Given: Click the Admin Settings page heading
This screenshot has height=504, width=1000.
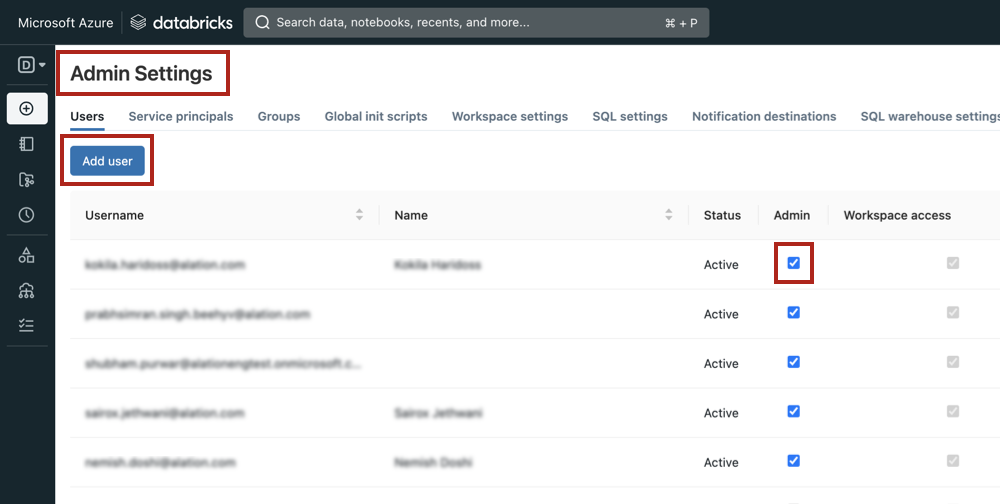Looking at the screenshot, I should point(141,73).
